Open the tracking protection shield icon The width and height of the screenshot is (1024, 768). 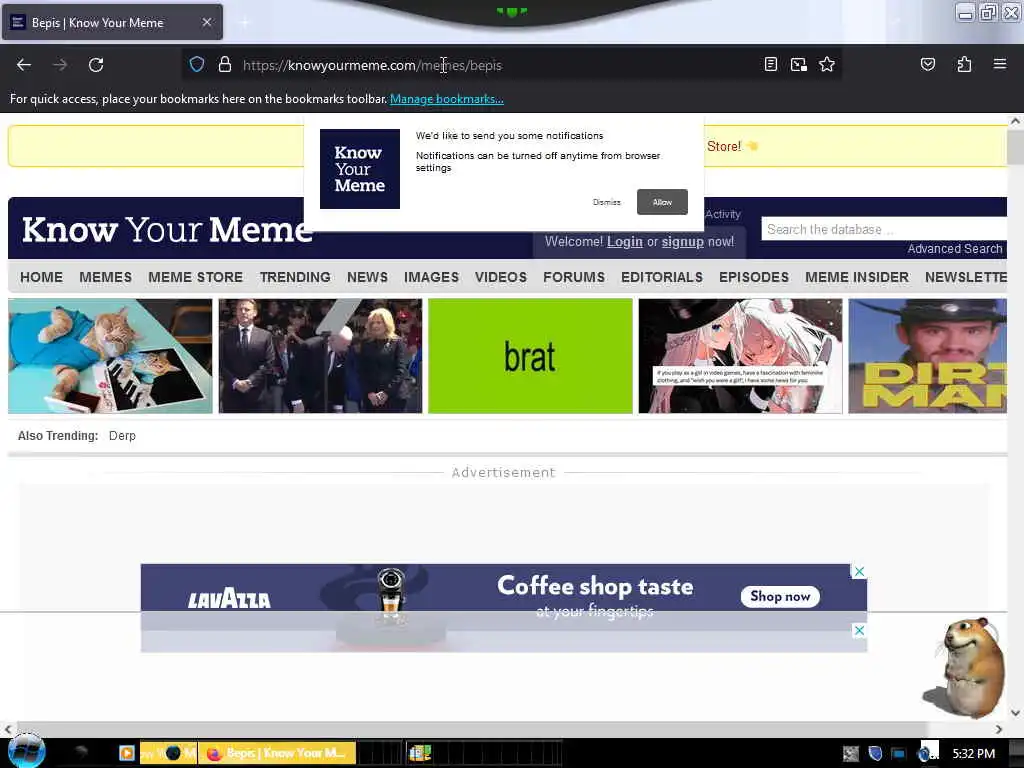click(197, 65)
